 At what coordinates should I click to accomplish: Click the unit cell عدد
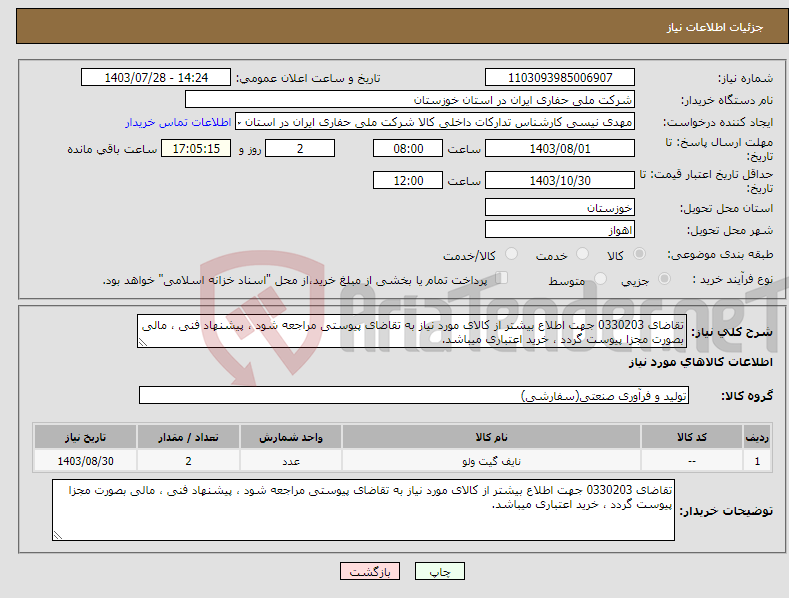point(291,461)
